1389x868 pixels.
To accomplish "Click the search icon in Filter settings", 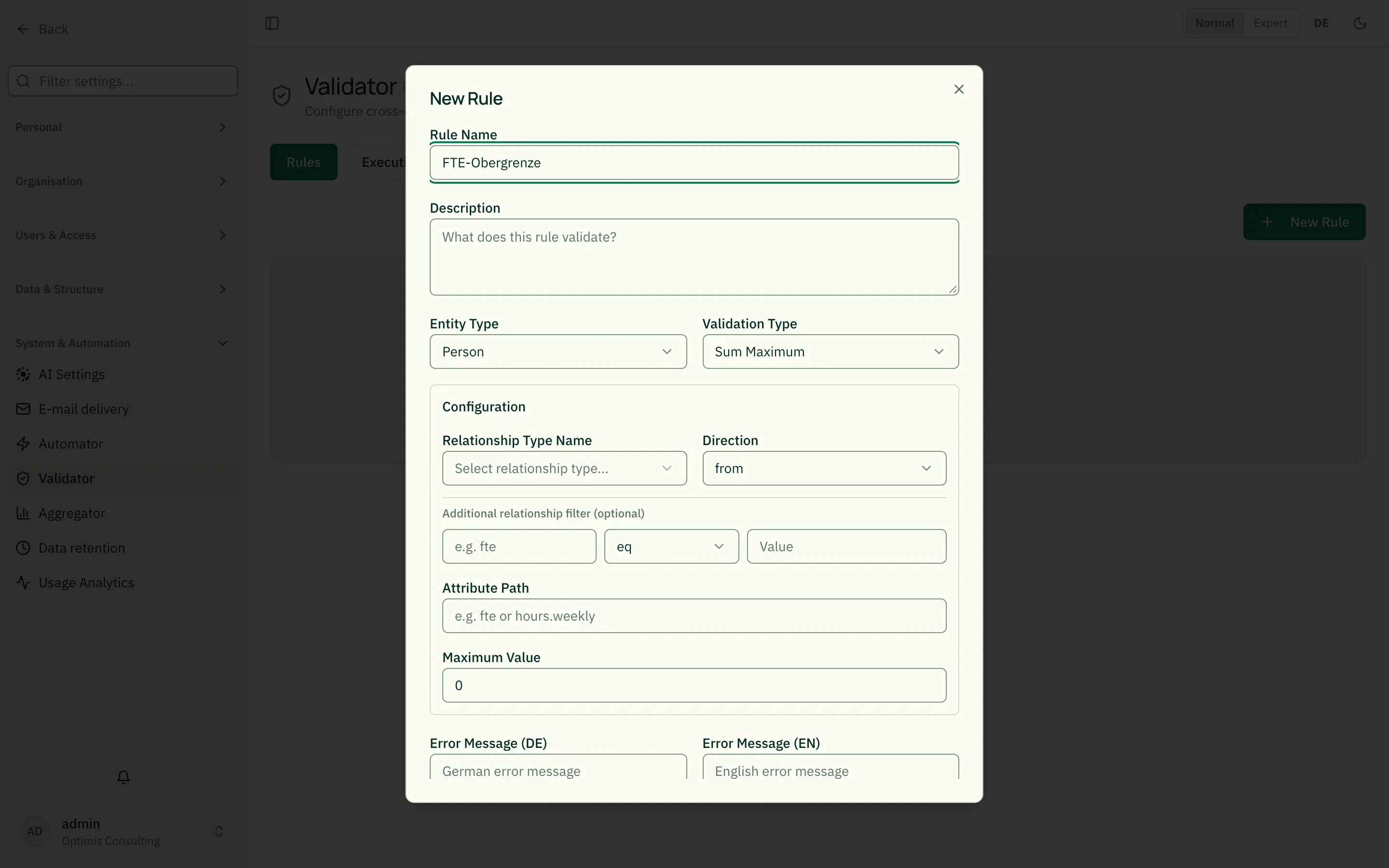I will pyautogui.click(x=23, y=81).
